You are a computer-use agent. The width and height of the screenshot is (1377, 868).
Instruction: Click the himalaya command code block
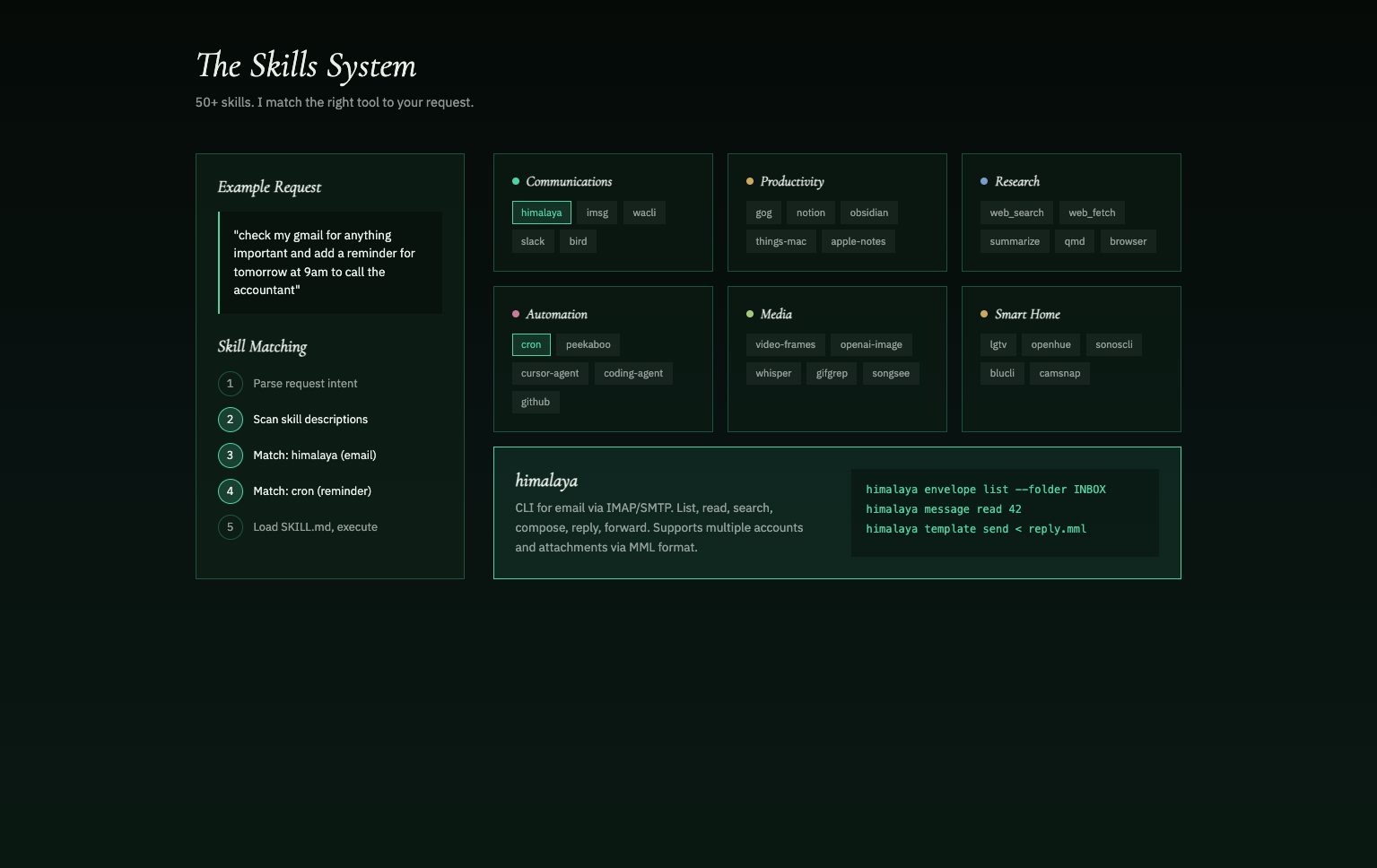(1004, 509)
